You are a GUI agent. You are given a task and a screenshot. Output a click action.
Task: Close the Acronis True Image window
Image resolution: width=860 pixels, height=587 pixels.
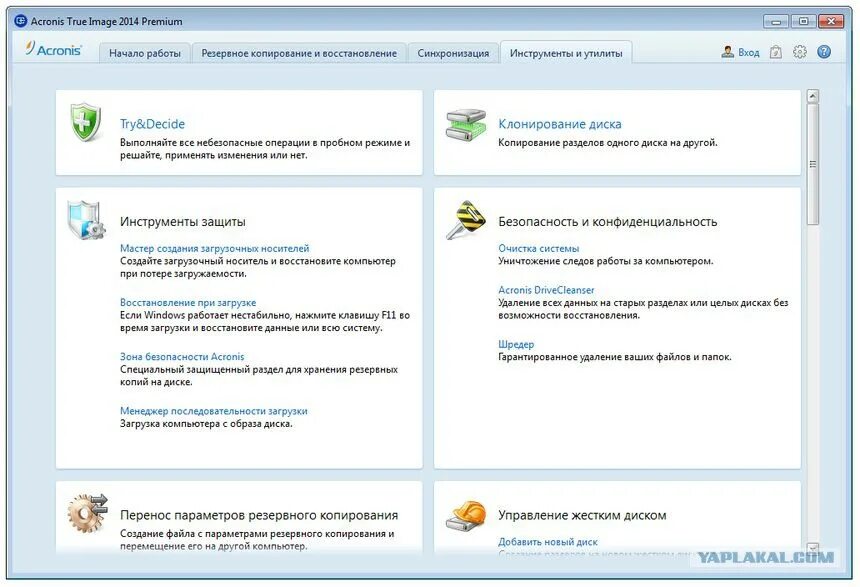coord(830,22)
